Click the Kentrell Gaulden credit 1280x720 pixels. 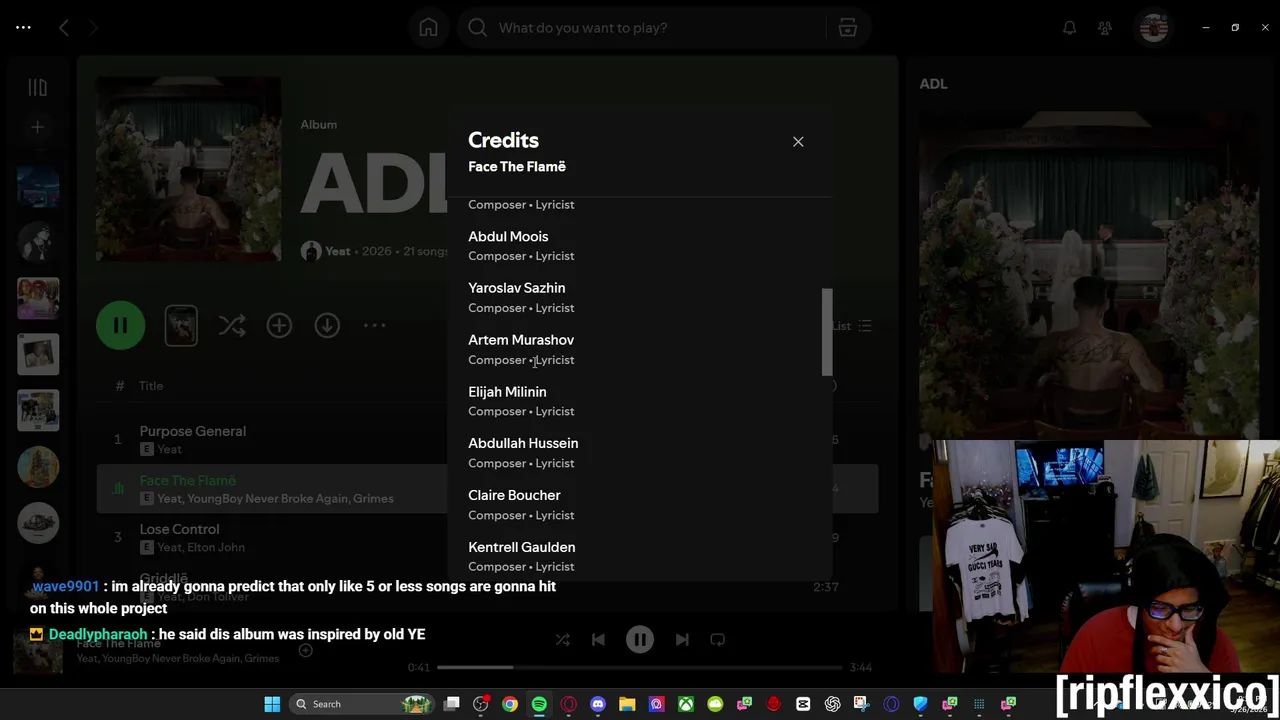(x=521, y=547)
